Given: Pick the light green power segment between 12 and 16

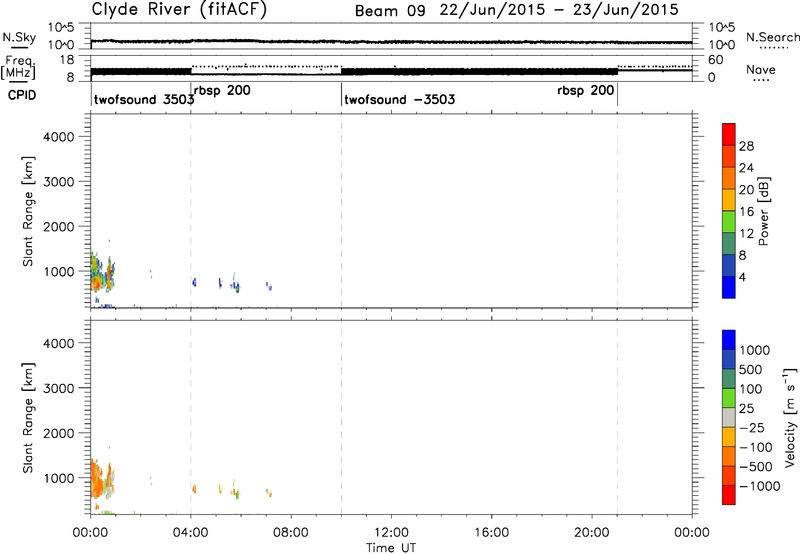Looking at the screenshot, I should click(729, 222).
